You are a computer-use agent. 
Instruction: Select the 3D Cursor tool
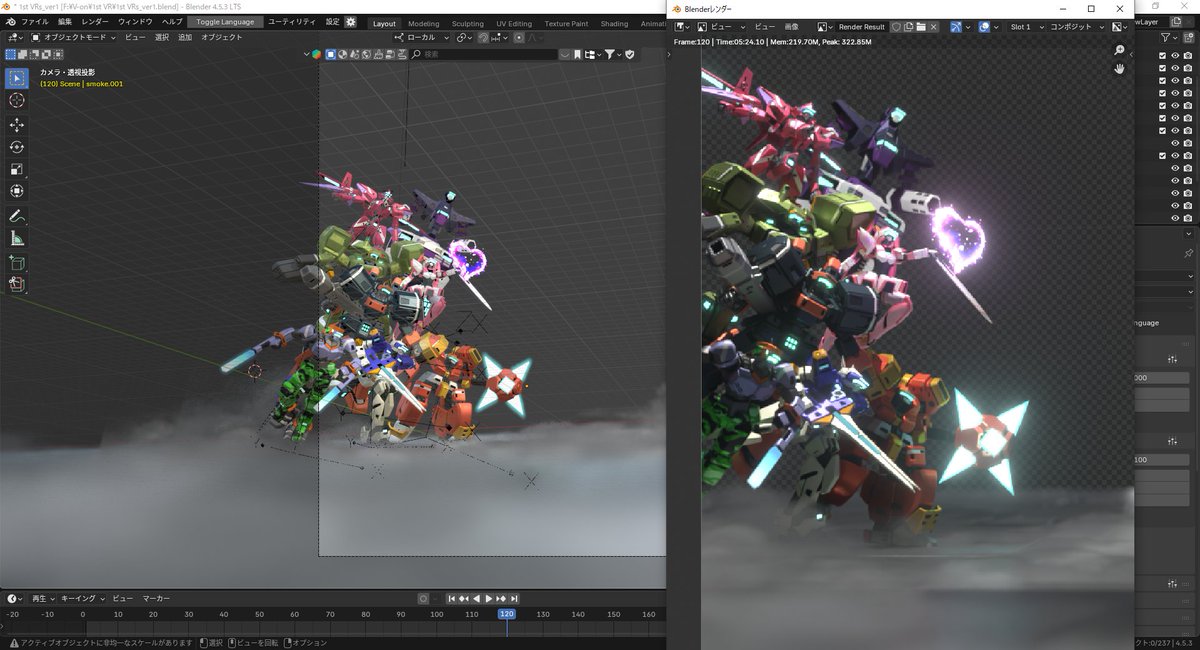coord(16,100)
